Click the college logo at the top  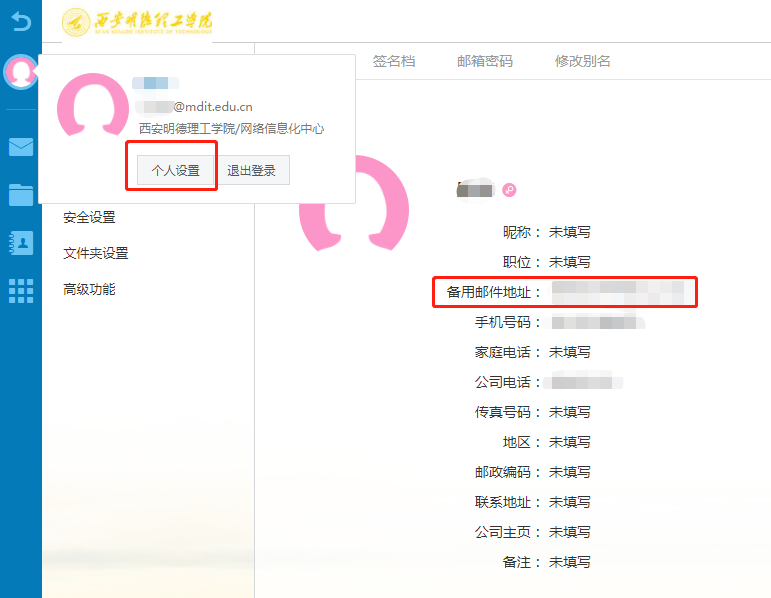coord(137,21)
